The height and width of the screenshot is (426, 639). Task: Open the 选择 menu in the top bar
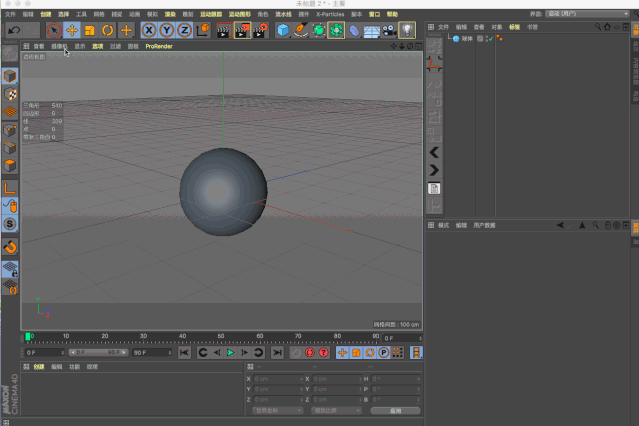(x=63, y=14)
